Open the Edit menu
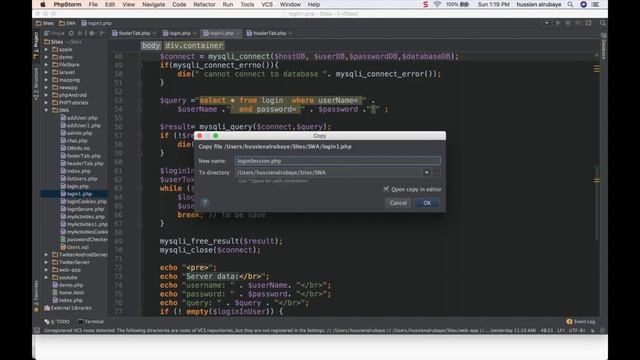Viewport: 640px width, 360px height. [x=110, y=4]
